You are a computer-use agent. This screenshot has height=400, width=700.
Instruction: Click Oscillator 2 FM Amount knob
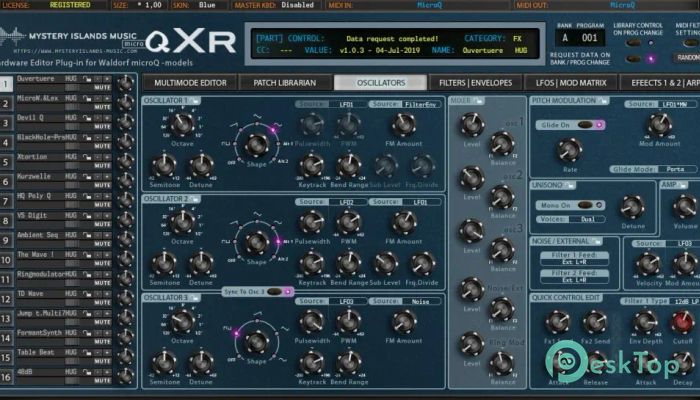(x=404, y=222)
